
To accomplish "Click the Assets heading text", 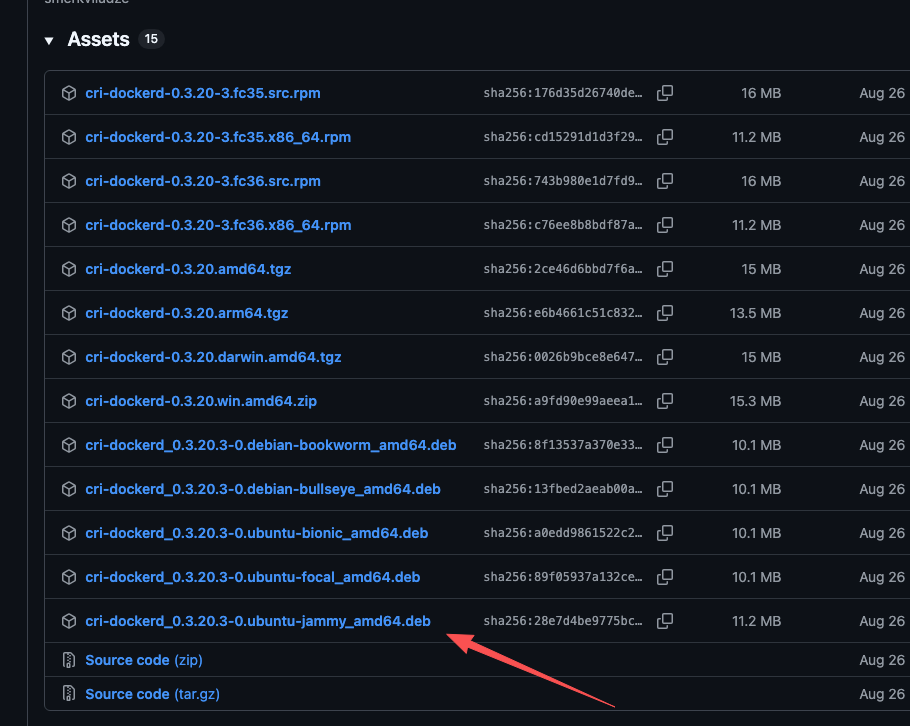I will [98, 40].
